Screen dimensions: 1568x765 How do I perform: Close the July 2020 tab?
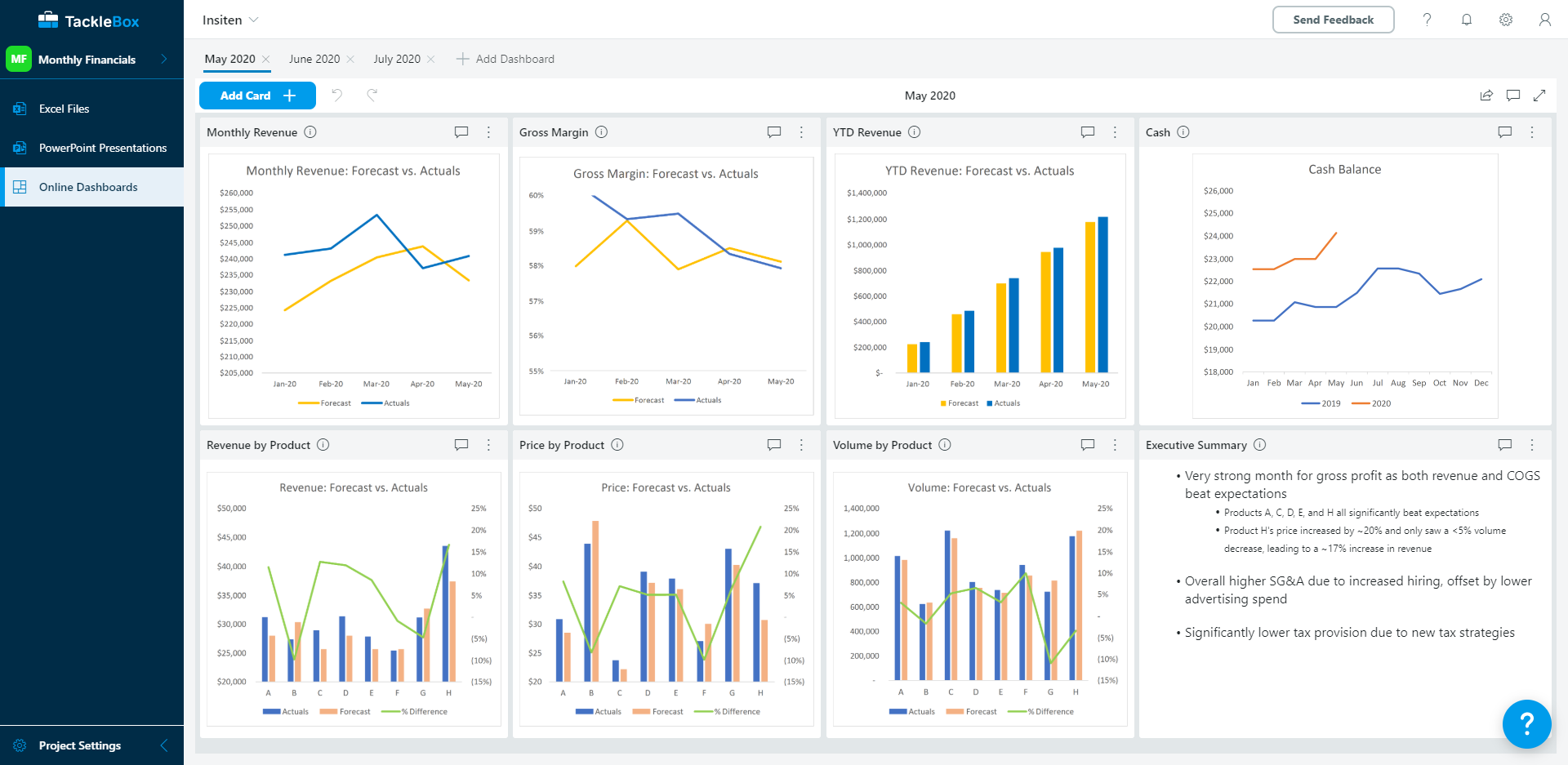tap(431, 59)
